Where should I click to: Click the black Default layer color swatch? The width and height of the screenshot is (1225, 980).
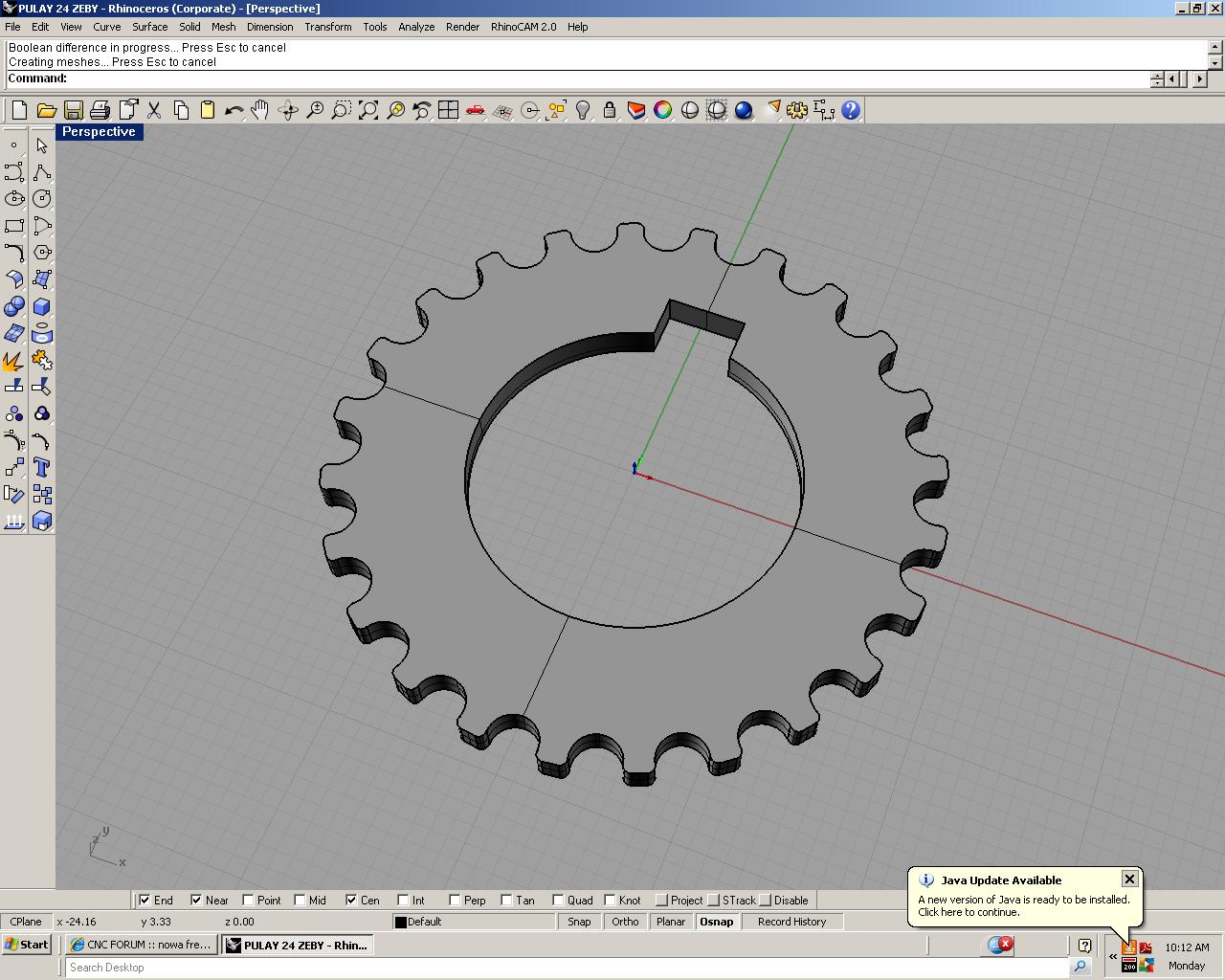401,923
